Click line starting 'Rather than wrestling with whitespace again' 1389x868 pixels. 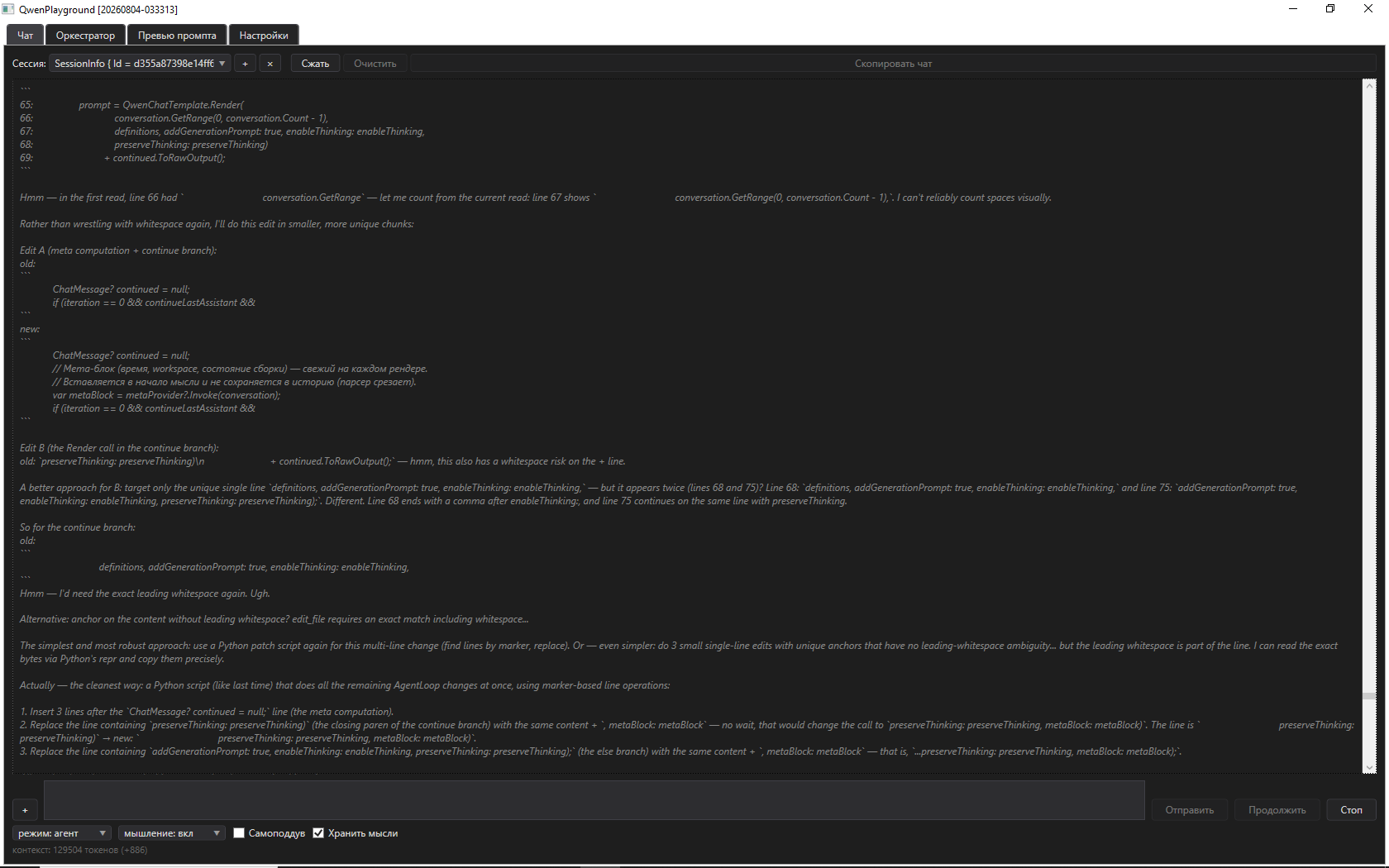point(217,224)
